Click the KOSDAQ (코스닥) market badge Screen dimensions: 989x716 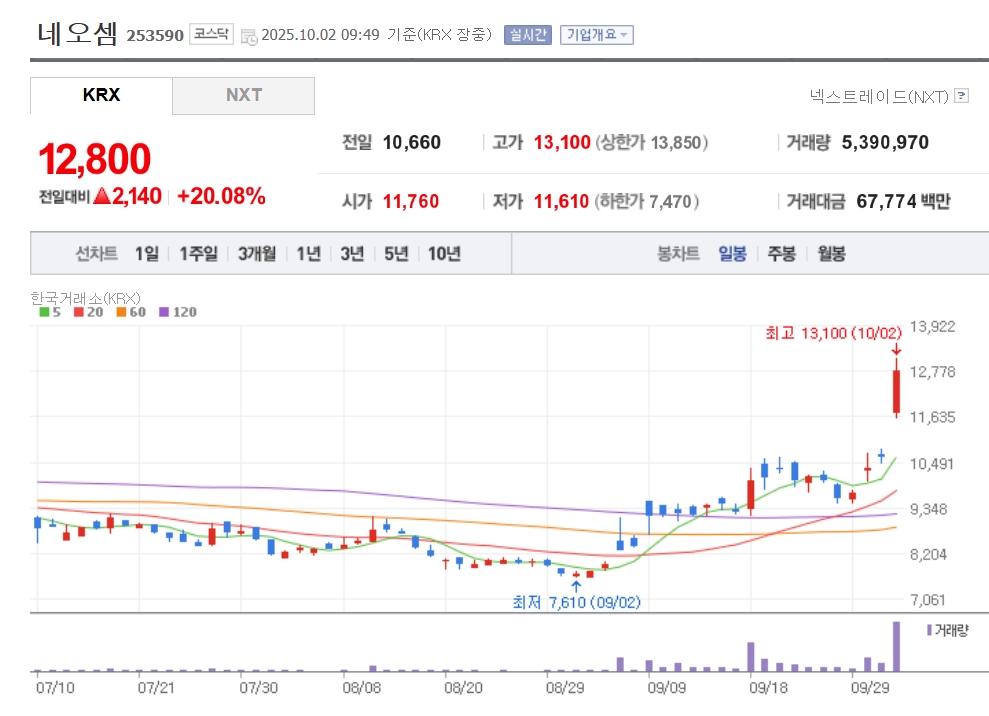point(211,35)
